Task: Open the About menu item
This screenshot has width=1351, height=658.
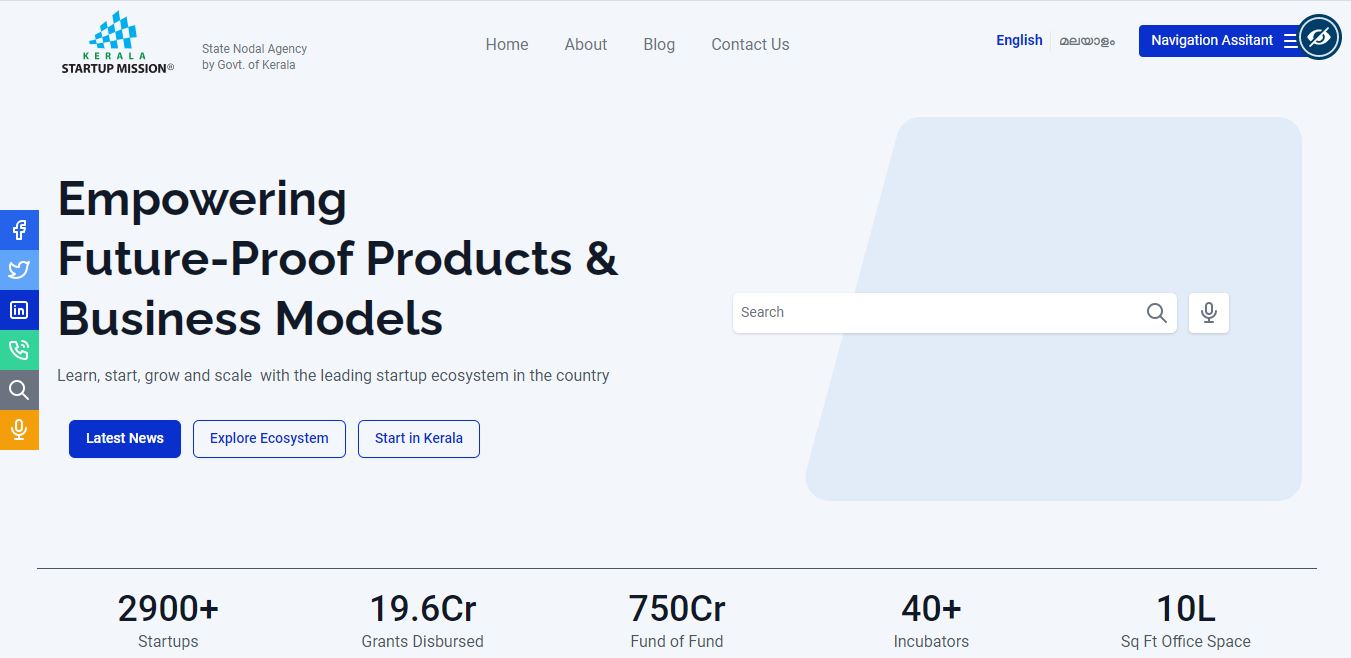Action: coord(585,45)
